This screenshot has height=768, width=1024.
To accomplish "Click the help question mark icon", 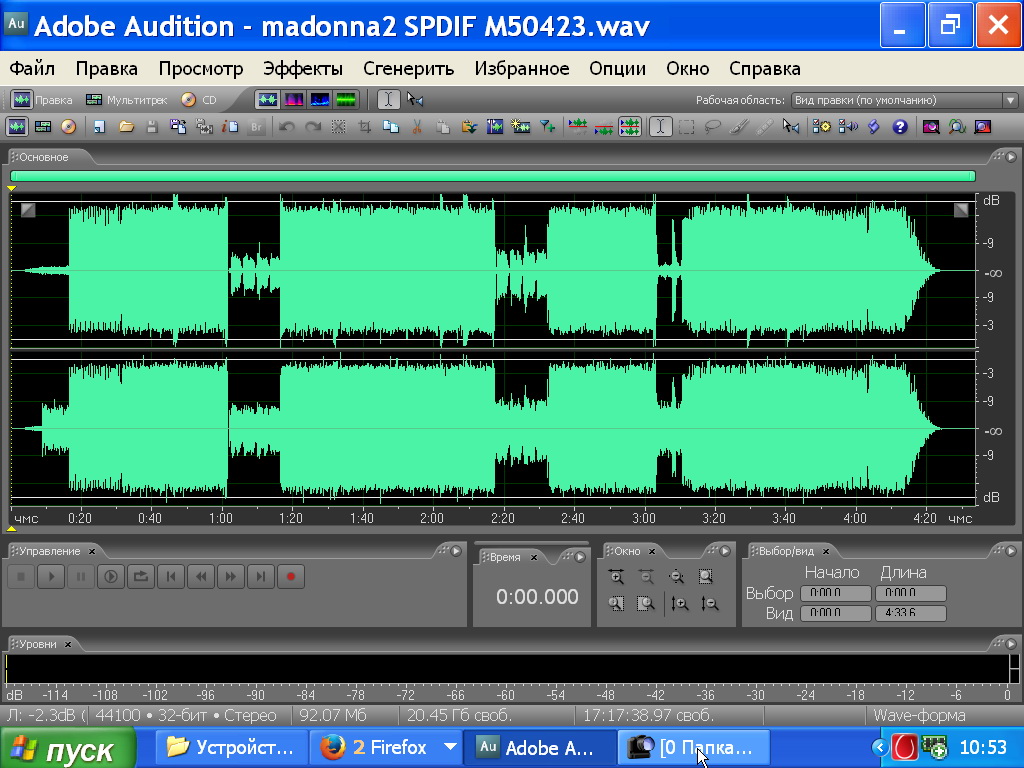I will coord(900,127).
